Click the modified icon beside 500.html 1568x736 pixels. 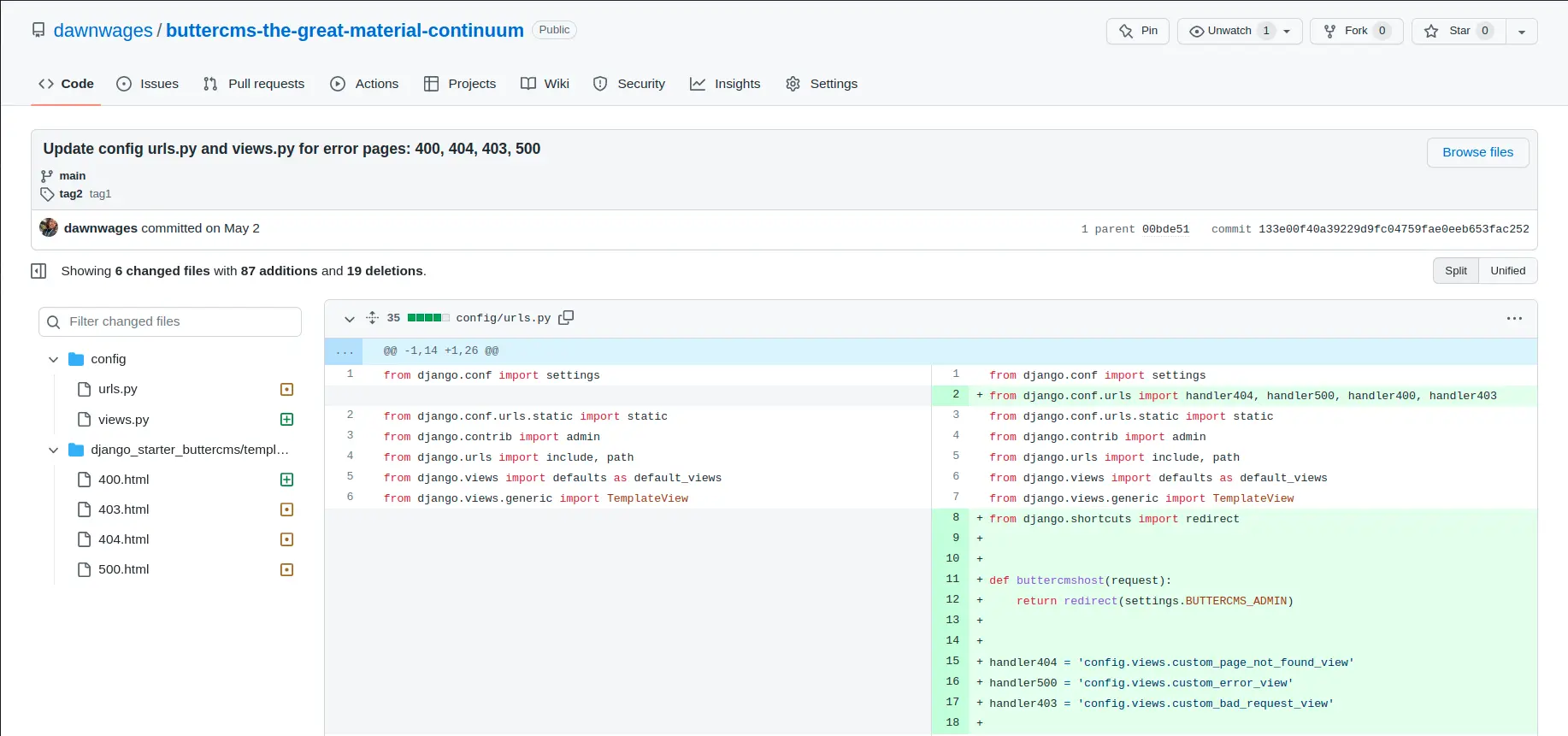pos(287,569)
